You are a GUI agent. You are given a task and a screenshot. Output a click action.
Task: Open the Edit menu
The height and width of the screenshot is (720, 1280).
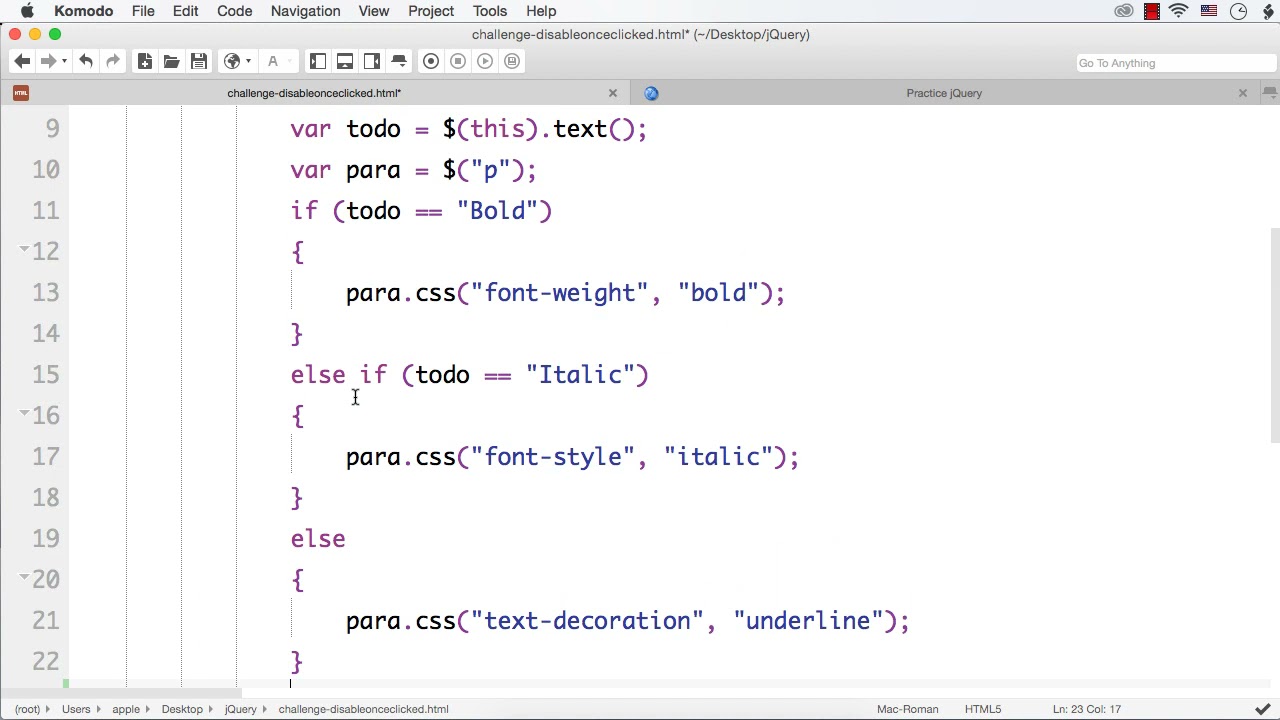185,11
